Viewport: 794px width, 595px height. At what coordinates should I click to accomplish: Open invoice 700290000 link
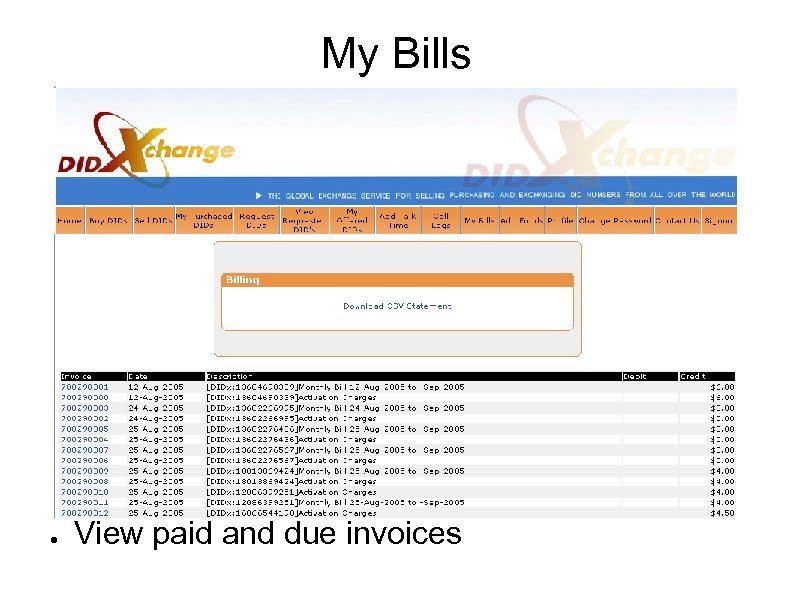[x=85, y=398]
